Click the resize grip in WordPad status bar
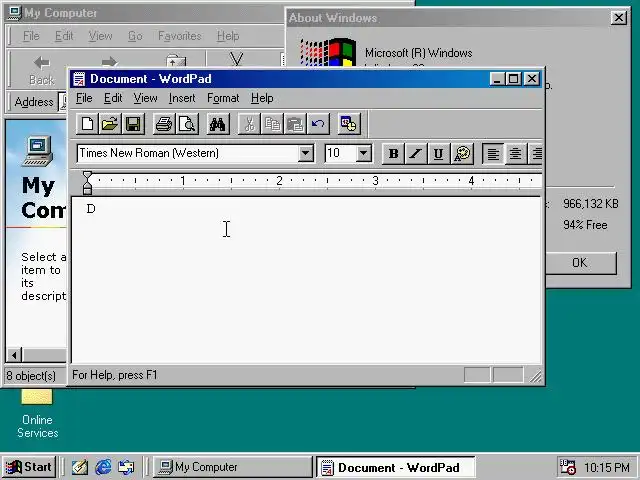The image size is (640, 480). (x=536, y=376)
